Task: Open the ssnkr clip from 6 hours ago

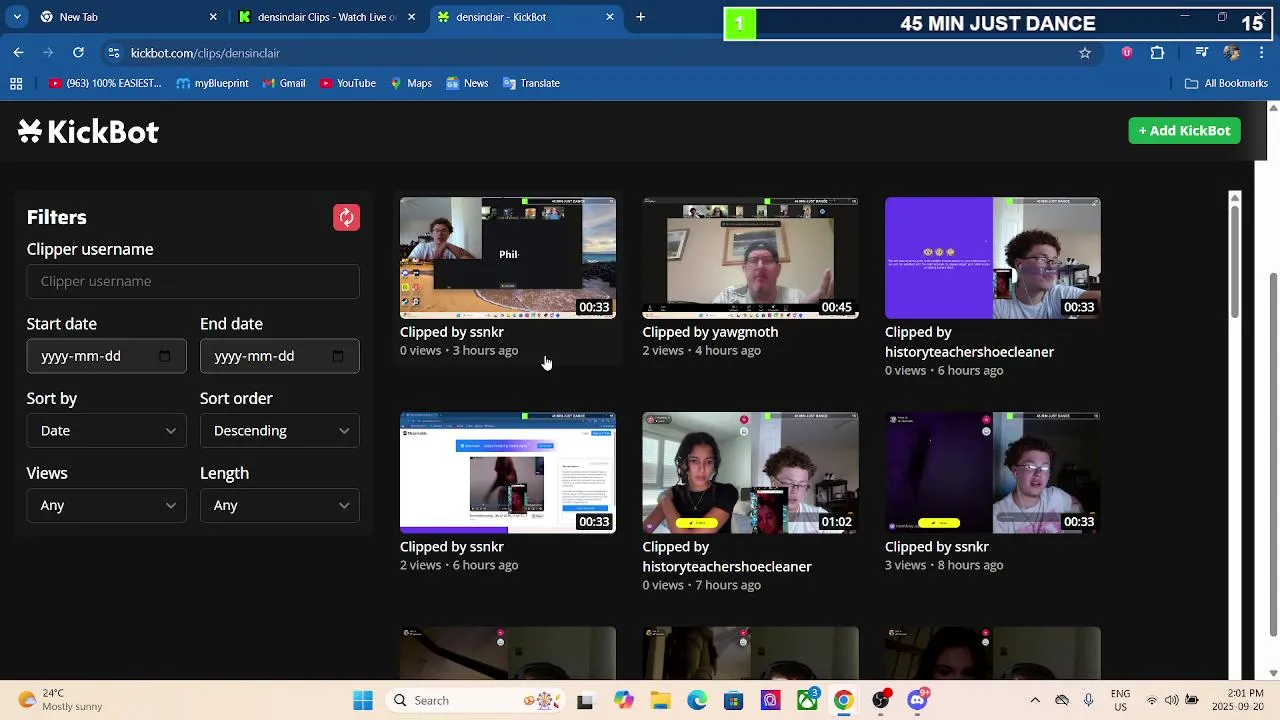Action: [x=508, y=473]
